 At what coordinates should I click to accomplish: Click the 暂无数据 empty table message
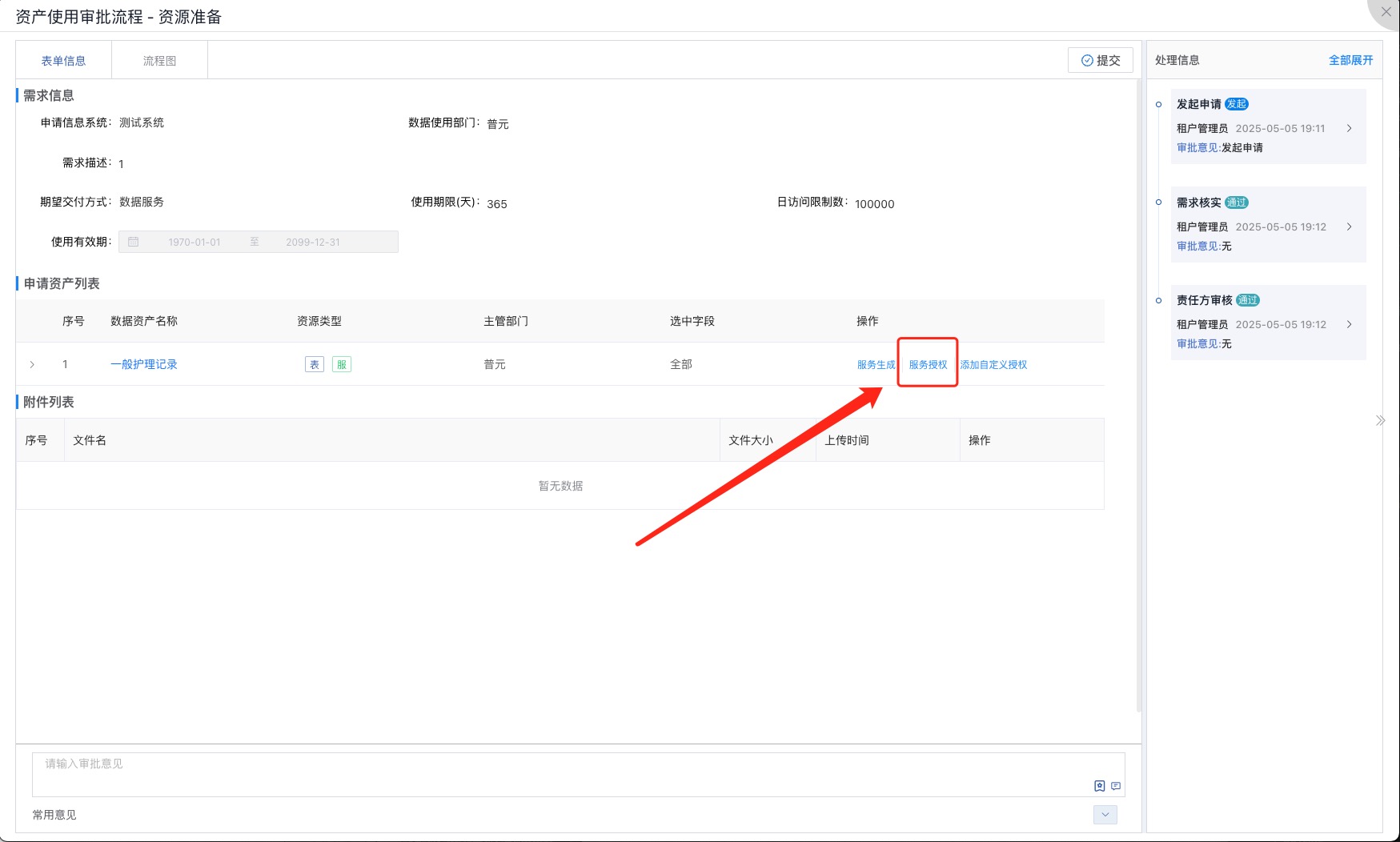point(560,486)
